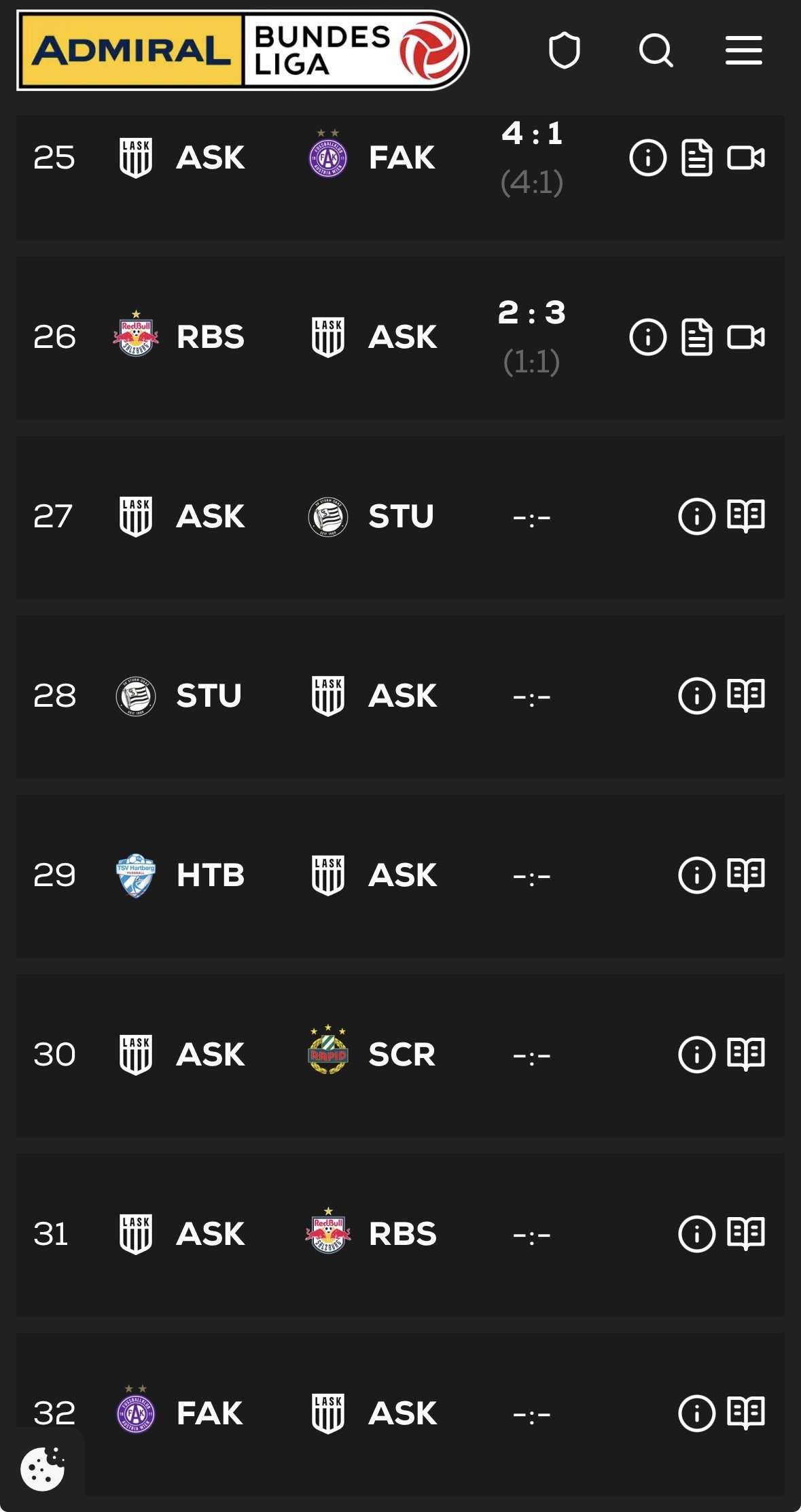Watch video highlights for round 25

pyautogui.click(x=746, y=158)
